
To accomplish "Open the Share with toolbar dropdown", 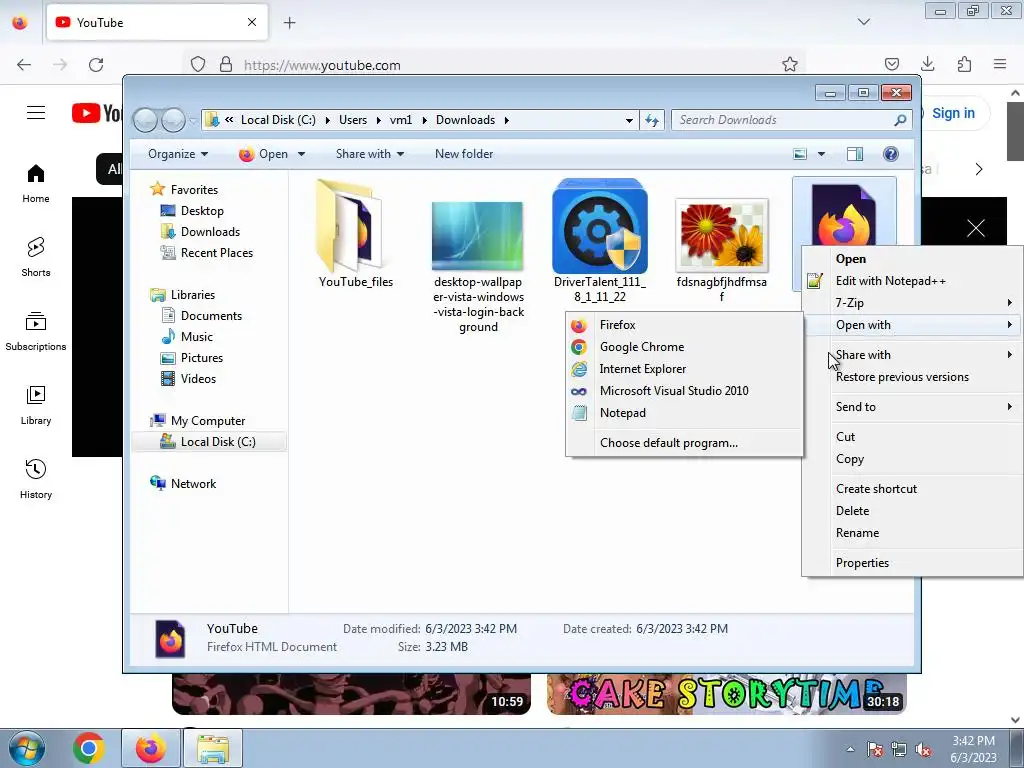I will click(x=370, y=154).
